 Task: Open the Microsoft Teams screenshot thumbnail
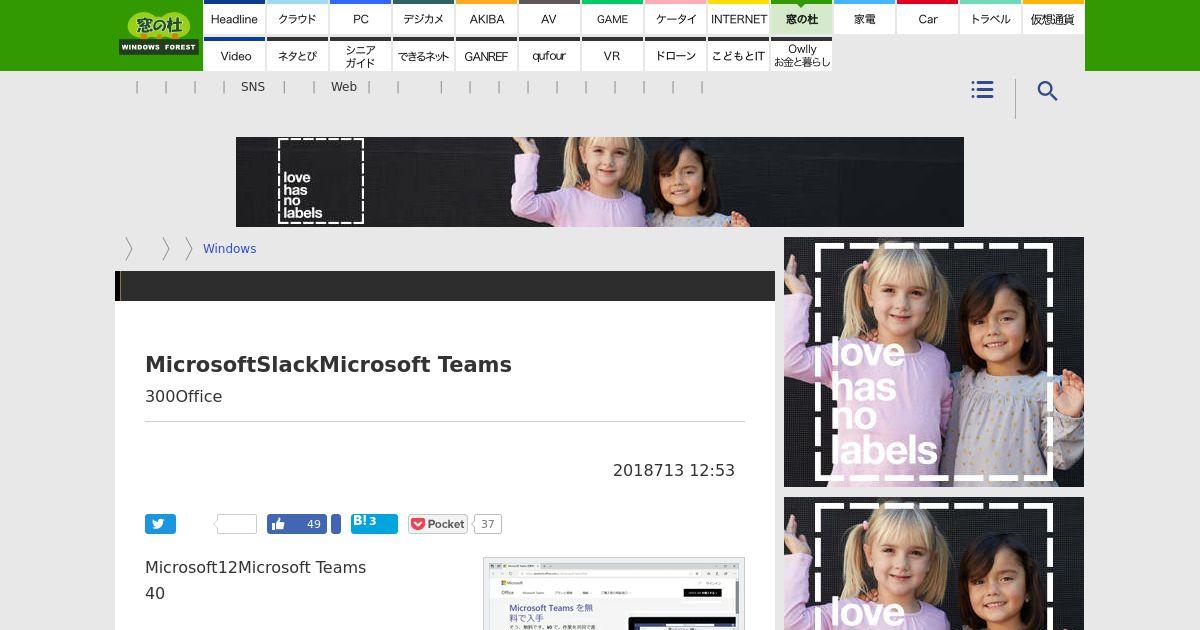point(614,594)
